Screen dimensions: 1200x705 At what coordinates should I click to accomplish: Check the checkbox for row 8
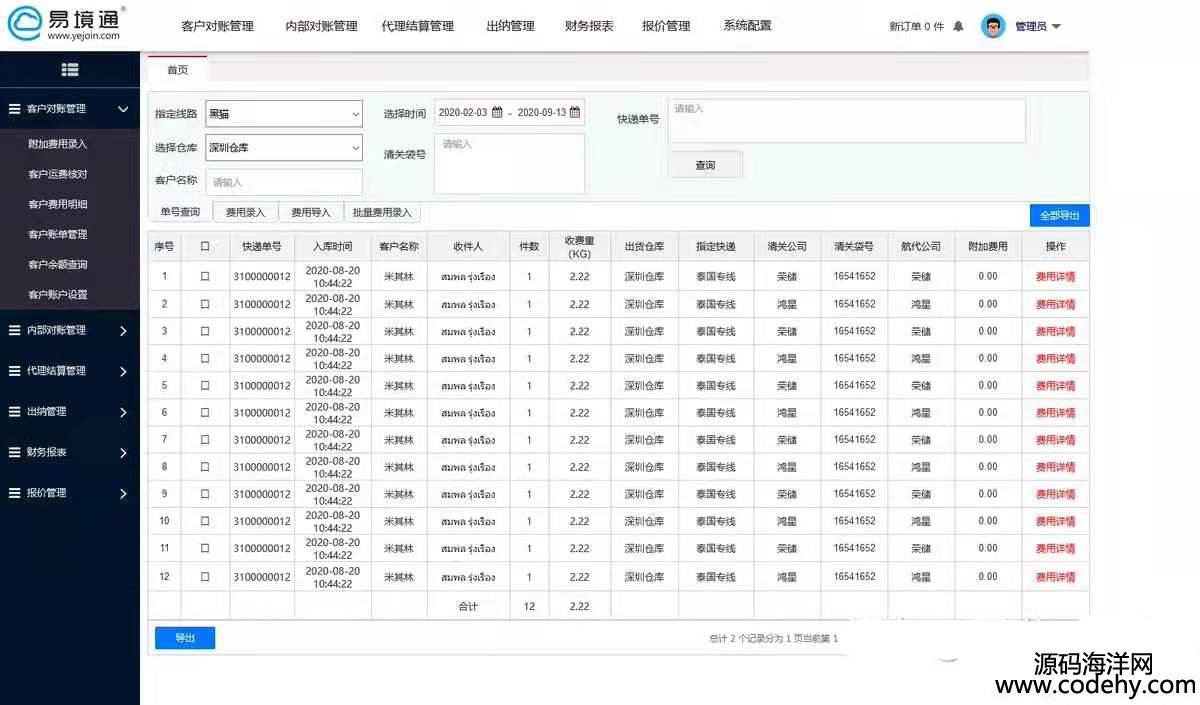point(205,467)
